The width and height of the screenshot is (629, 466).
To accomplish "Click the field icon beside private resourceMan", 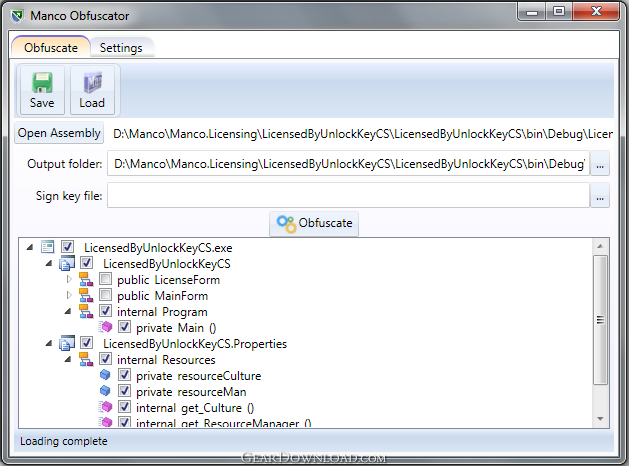I will point(105,391).
